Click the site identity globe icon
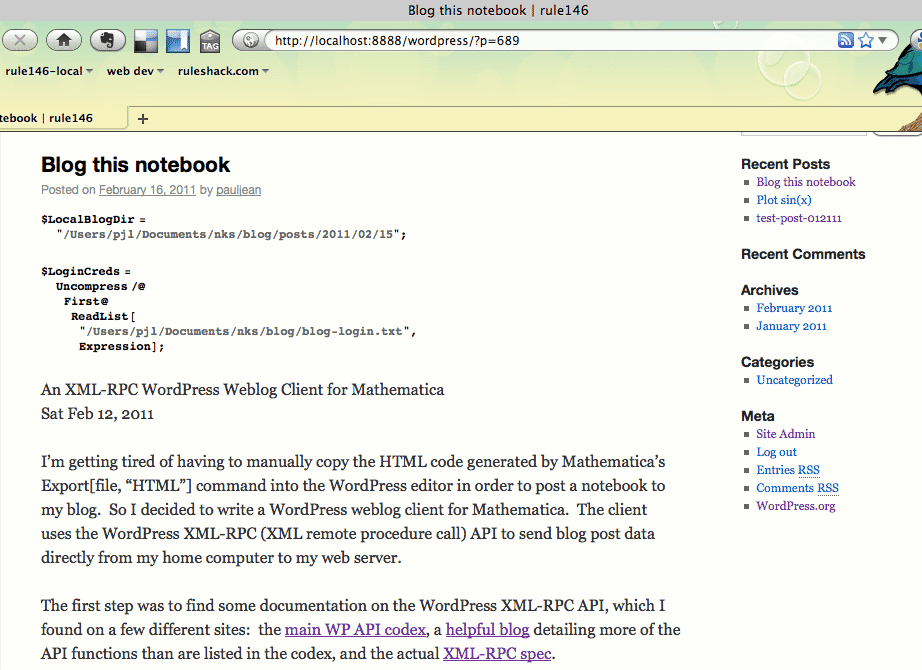 (250, 41)
